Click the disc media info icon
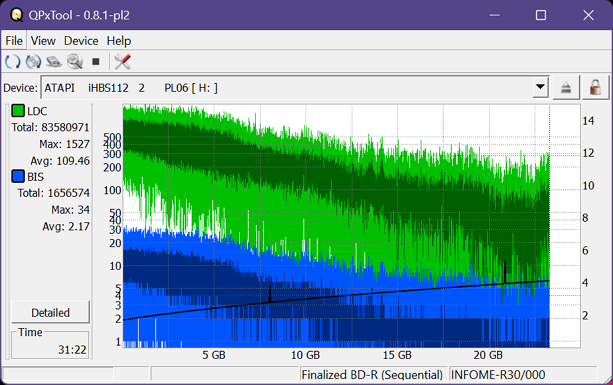613x385 pixels. 33,61
